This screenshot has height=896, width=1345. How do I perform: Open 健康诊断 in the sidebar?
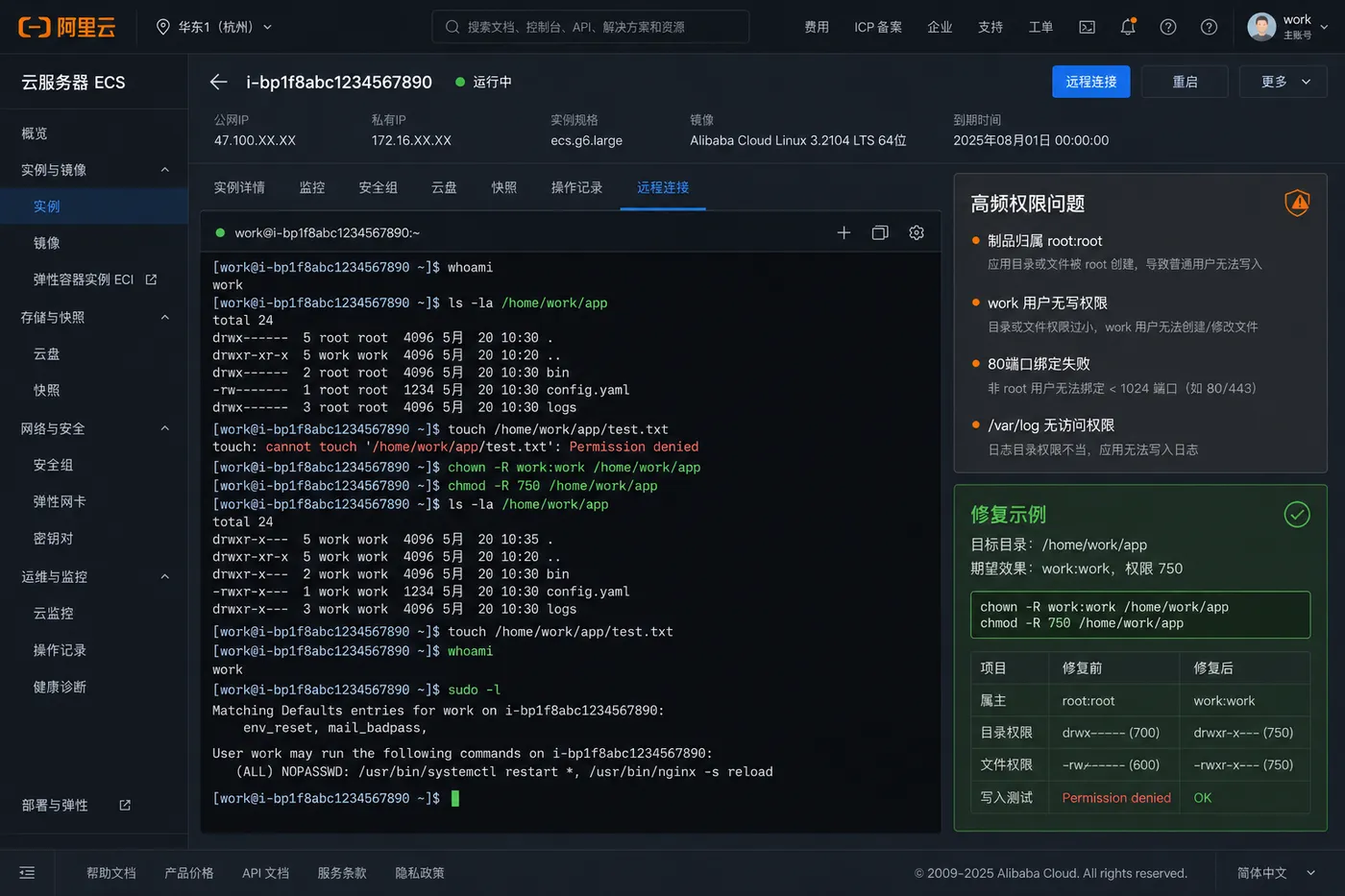(60, 687)
